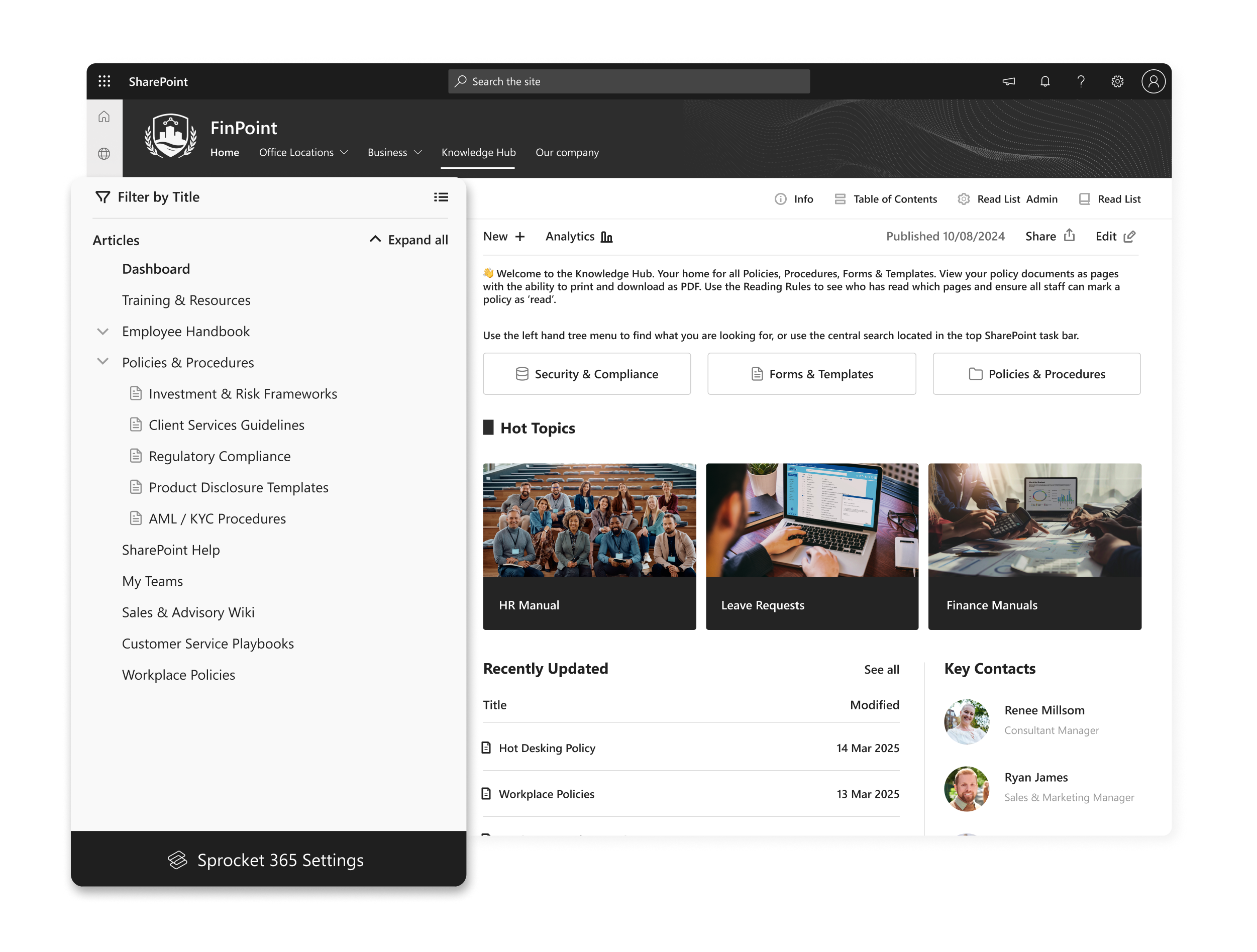This screenshot has height=952, width=1257.
Task: Open SharePoint settings gear
Action: point(1117,81)
